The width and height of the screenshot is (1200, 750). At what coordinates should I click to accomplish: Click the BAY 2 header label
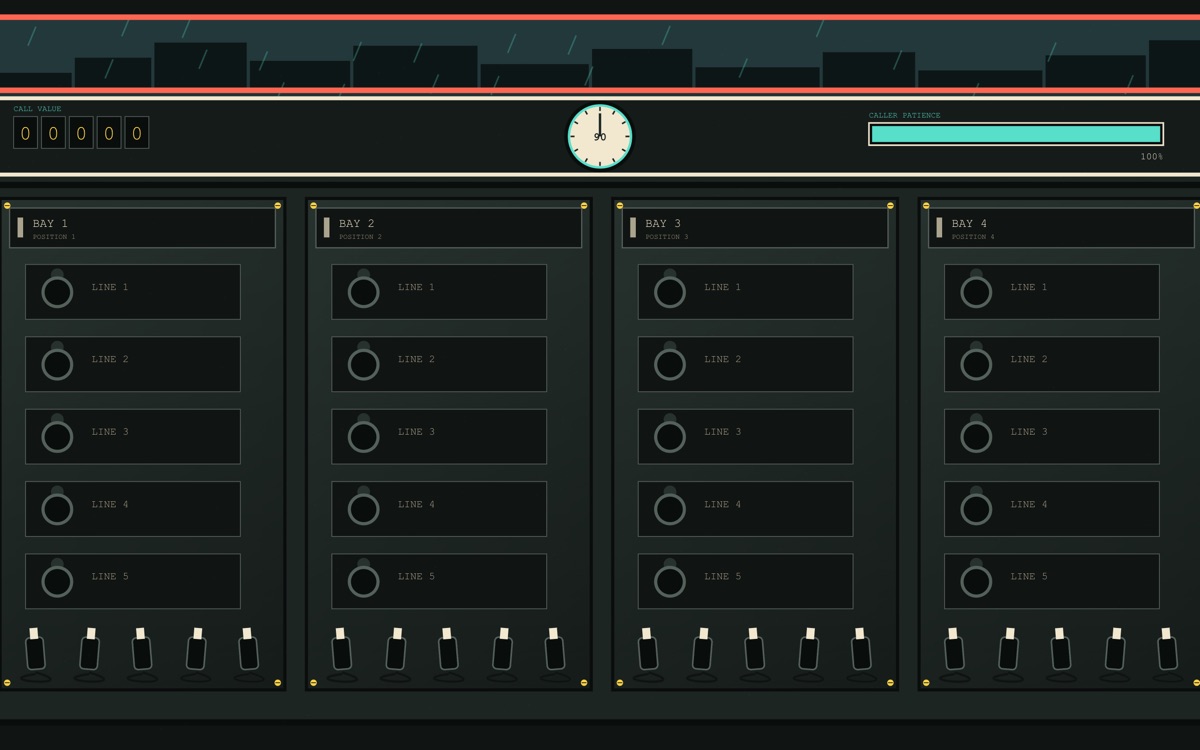coord(357,224)
